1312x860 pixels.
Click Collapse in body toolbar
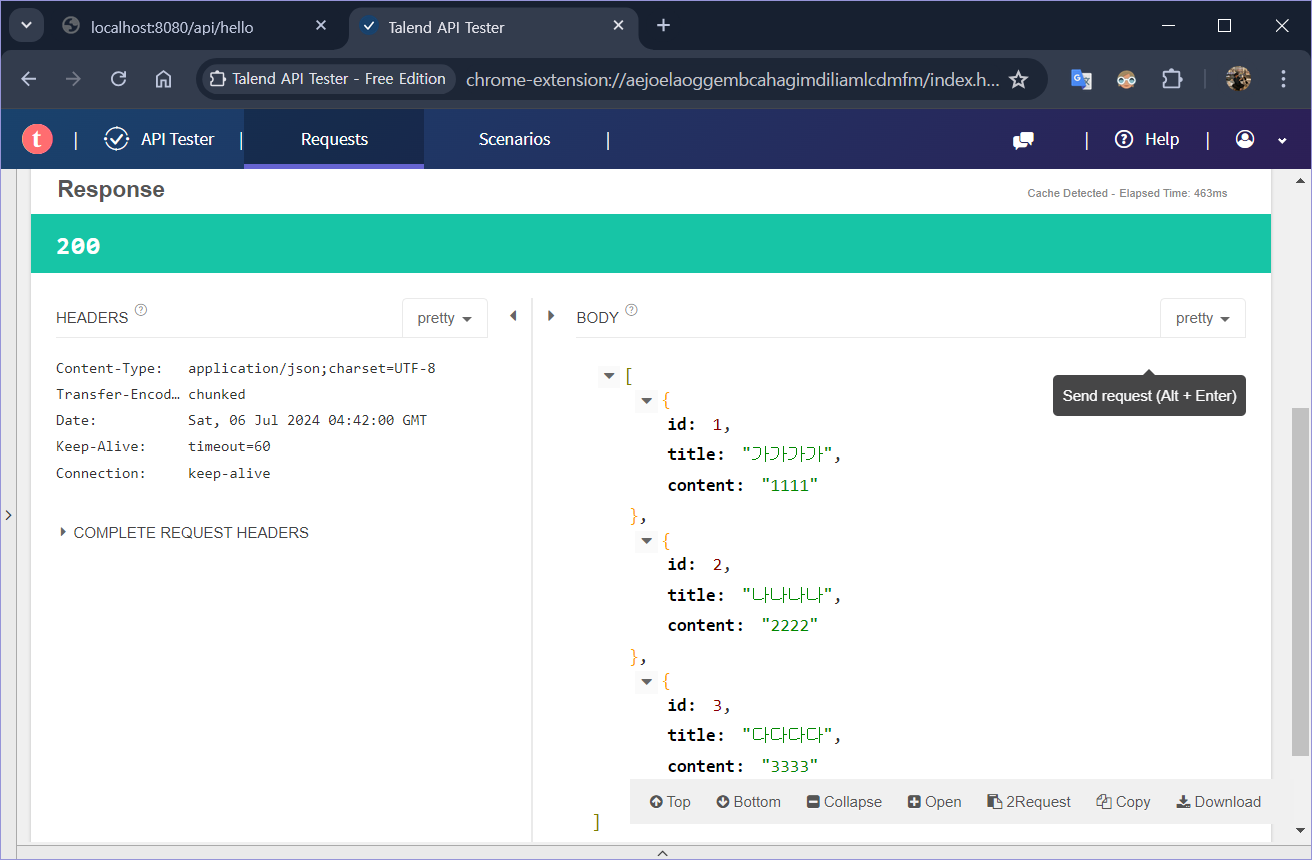(844, 802)
